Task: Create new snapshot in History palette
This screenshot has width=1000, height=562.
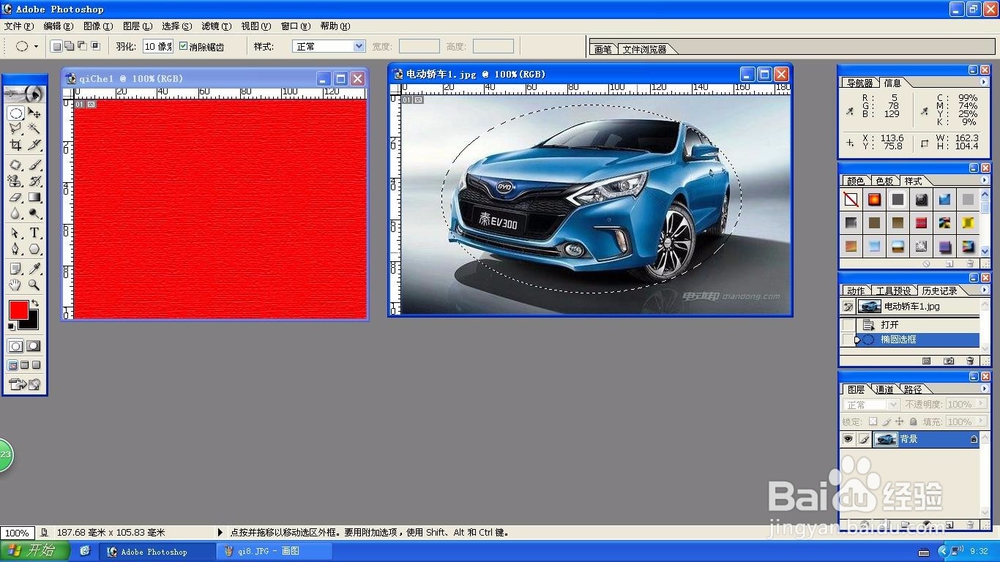Action: point(949,360)
